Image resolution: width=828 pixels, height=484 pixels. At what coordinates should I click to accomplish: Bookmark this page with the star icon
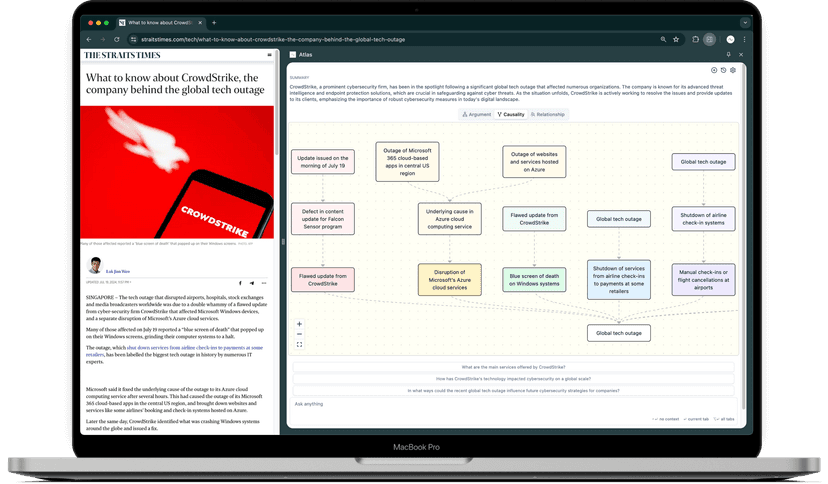tap(676, 39)
